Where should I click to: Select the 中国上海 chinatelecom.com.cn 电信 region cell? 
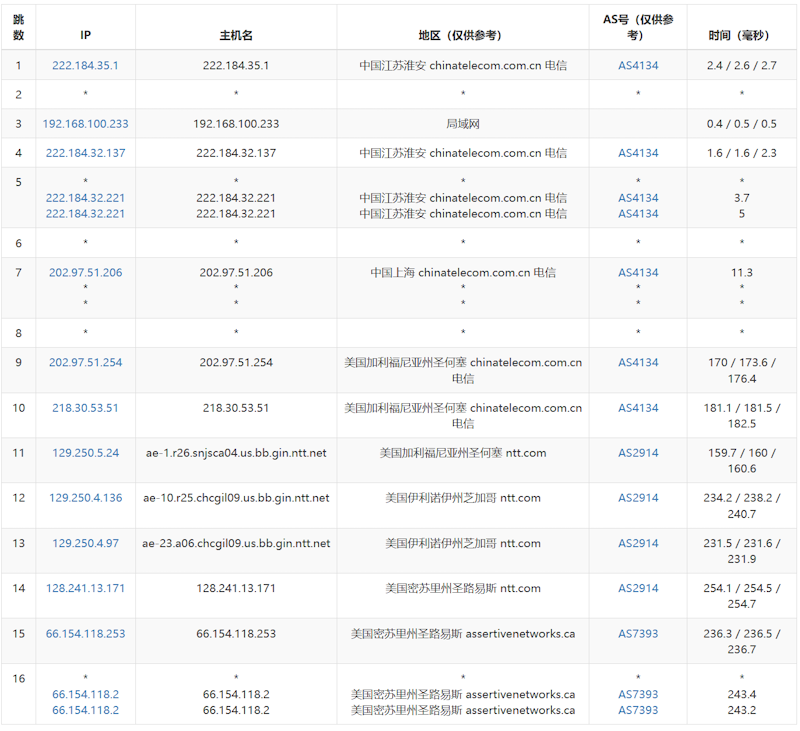coord(463,272)
